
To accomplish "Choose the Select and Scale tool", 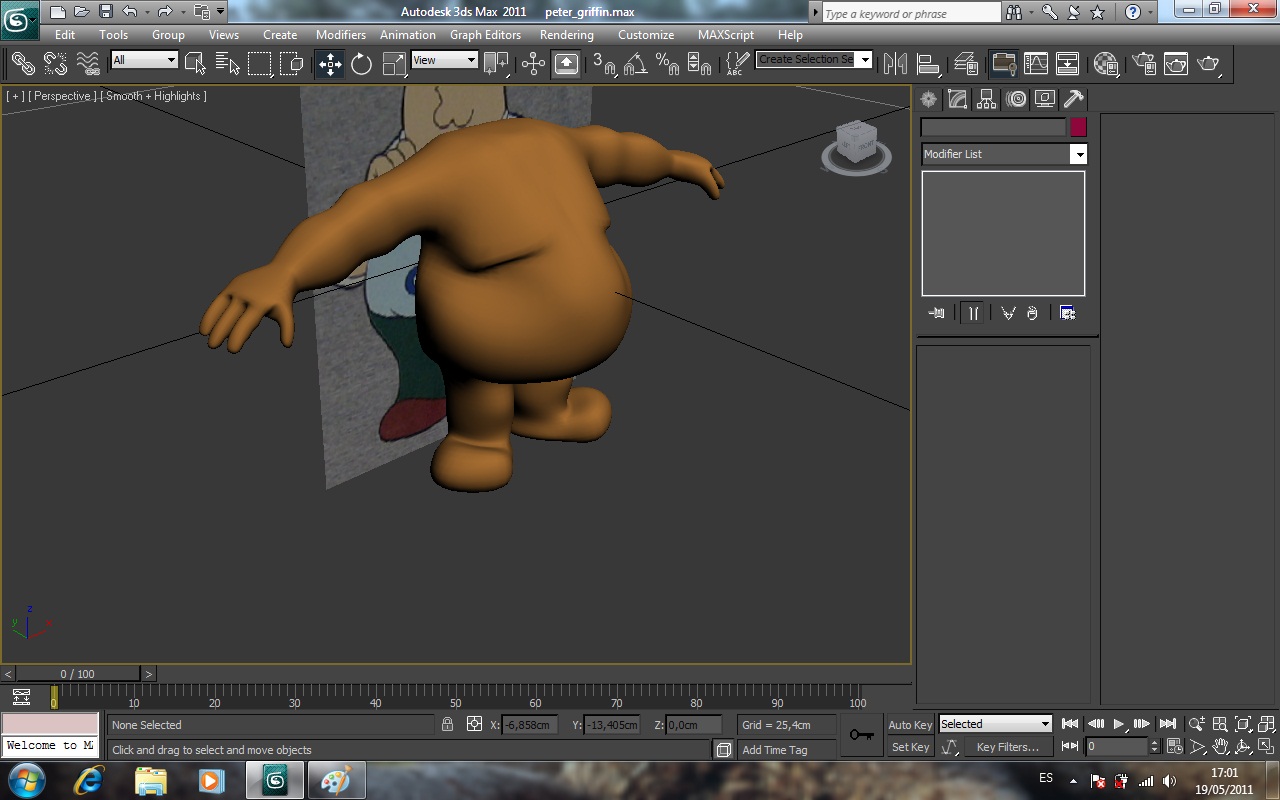I will tap(394, 64).
